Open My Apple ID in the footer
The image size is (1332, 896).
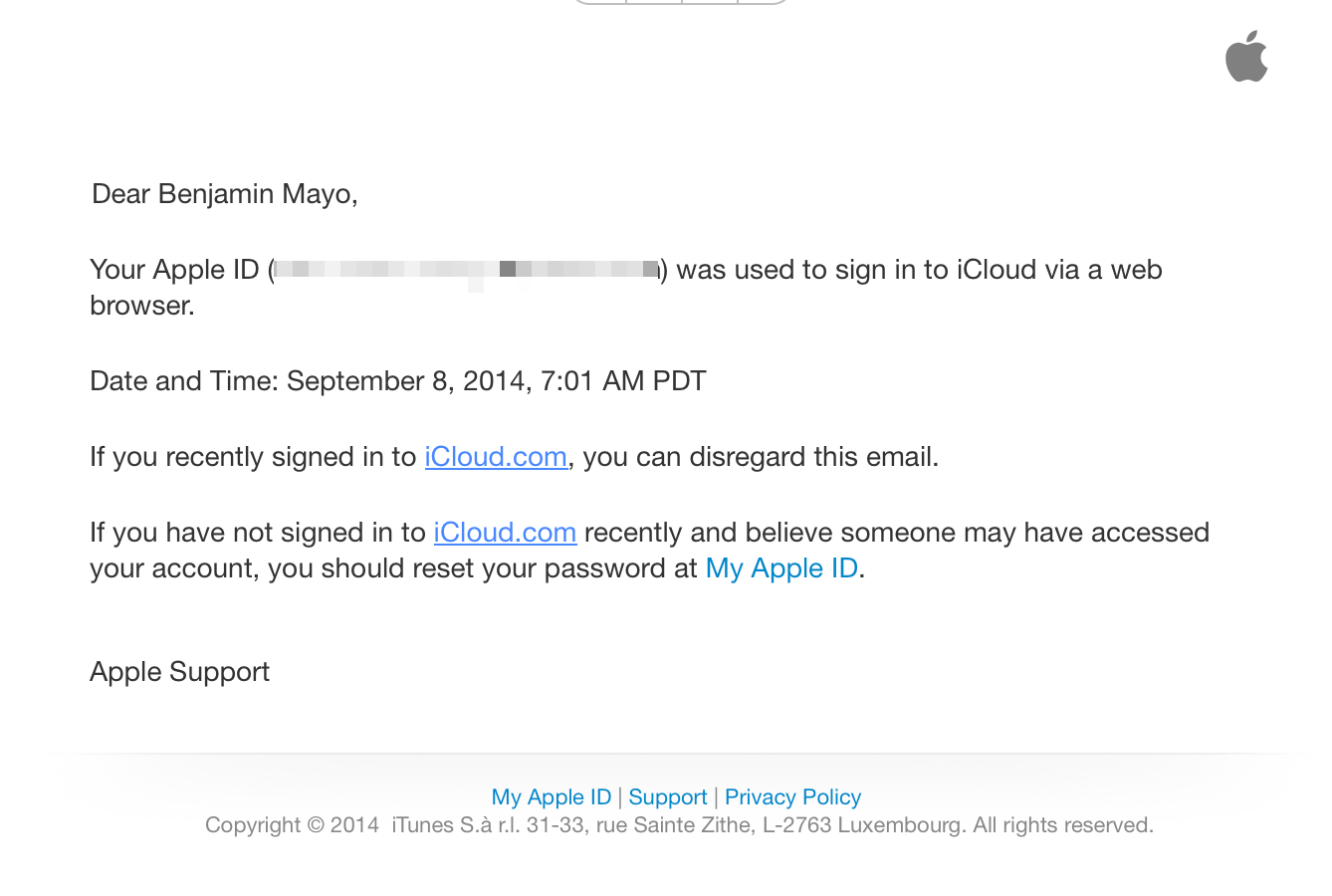[551, 797]
